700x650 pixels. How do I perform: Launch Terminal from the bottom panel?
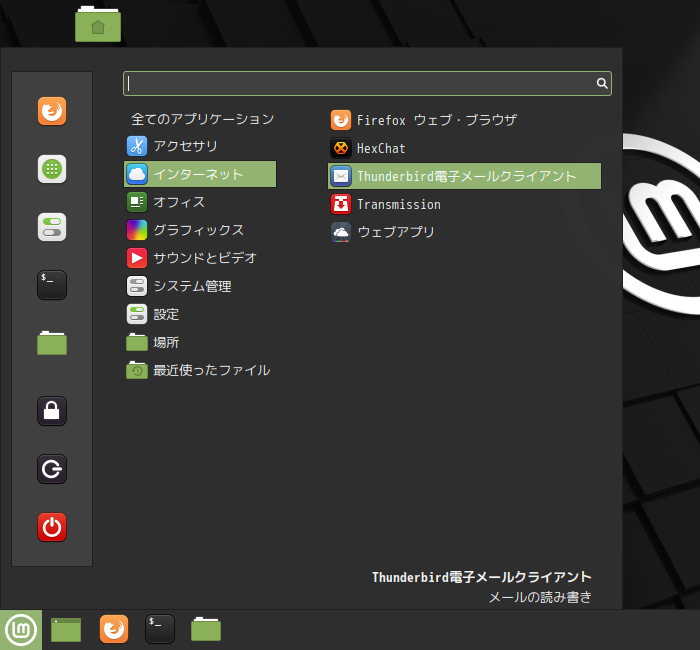coord(160,629)
